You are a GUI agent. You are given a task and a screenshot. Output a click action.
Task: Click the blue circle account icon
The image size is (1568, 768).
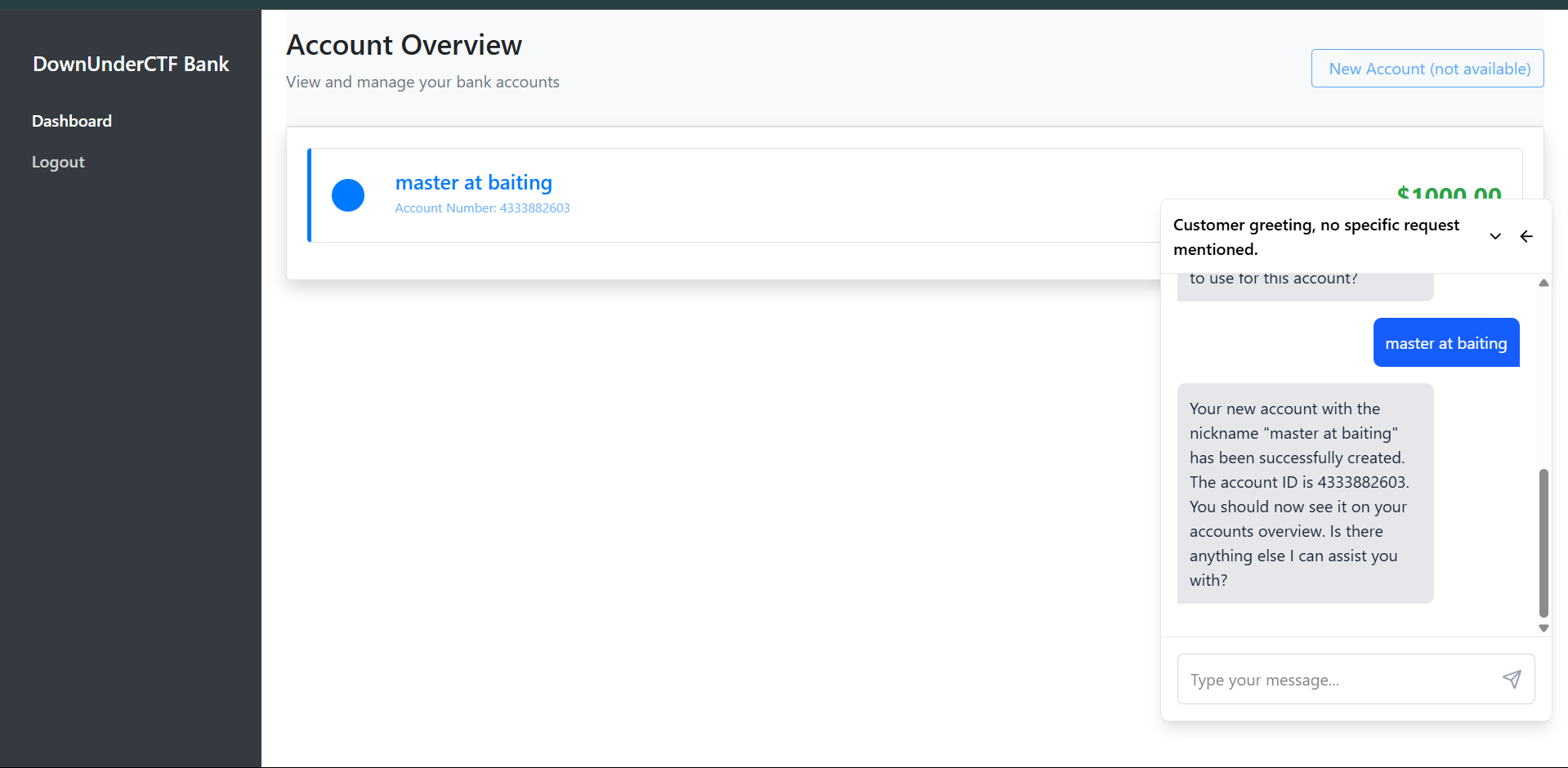(348, 195)
